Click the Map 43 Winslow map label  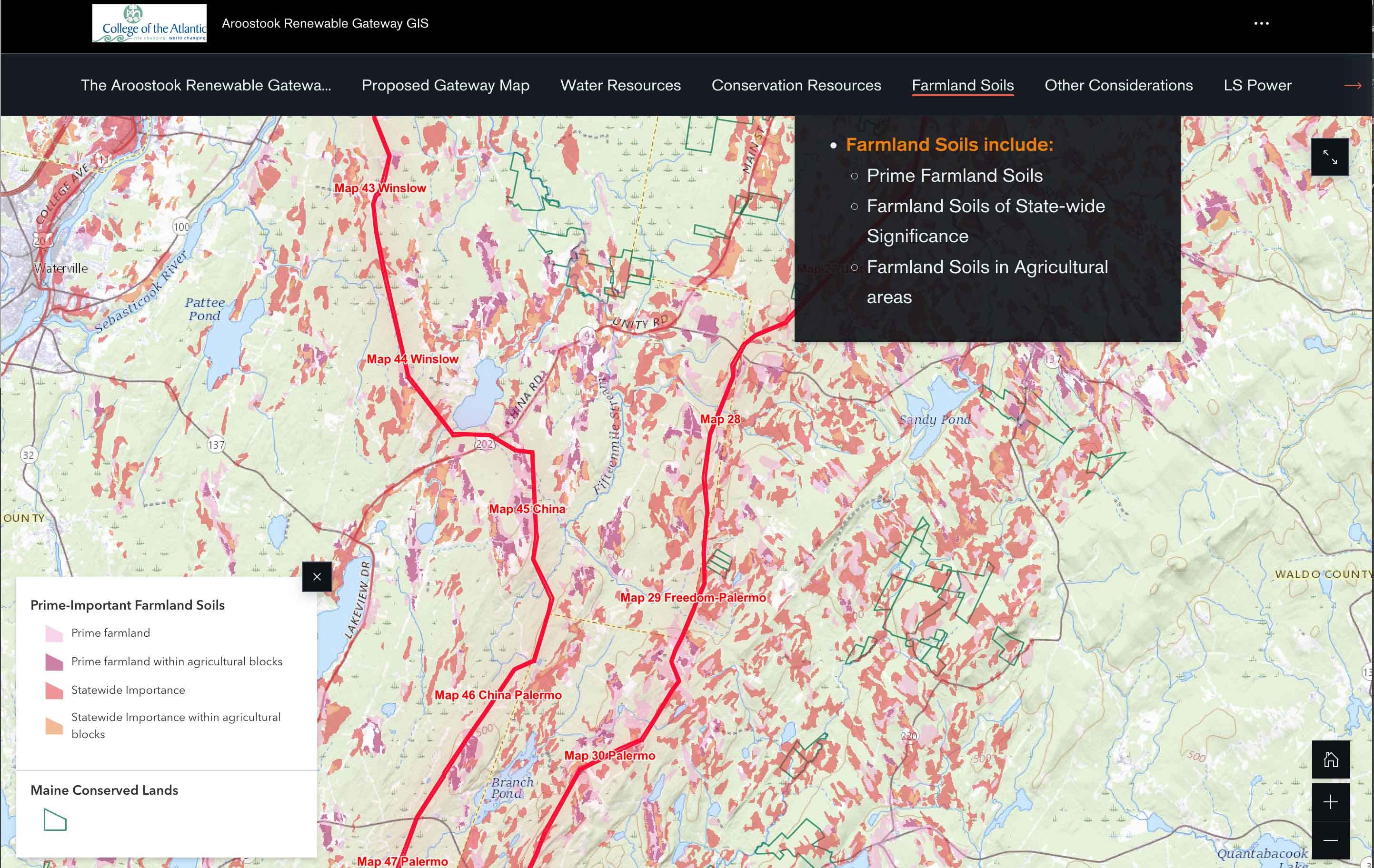pos(380,188)
